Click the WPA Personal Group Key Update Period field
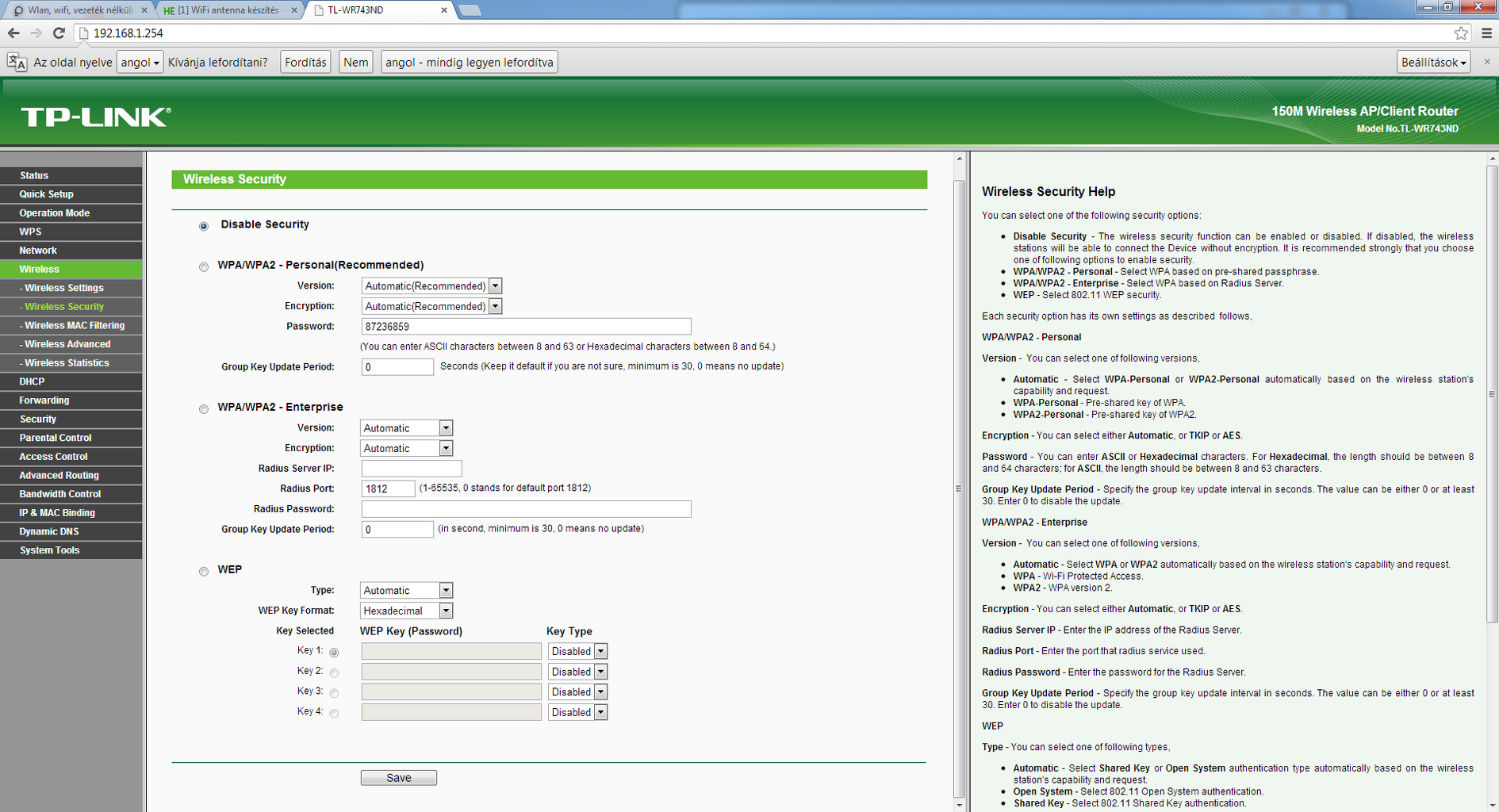The height and width of the screenshot is (812, 1499). (397, 367)
